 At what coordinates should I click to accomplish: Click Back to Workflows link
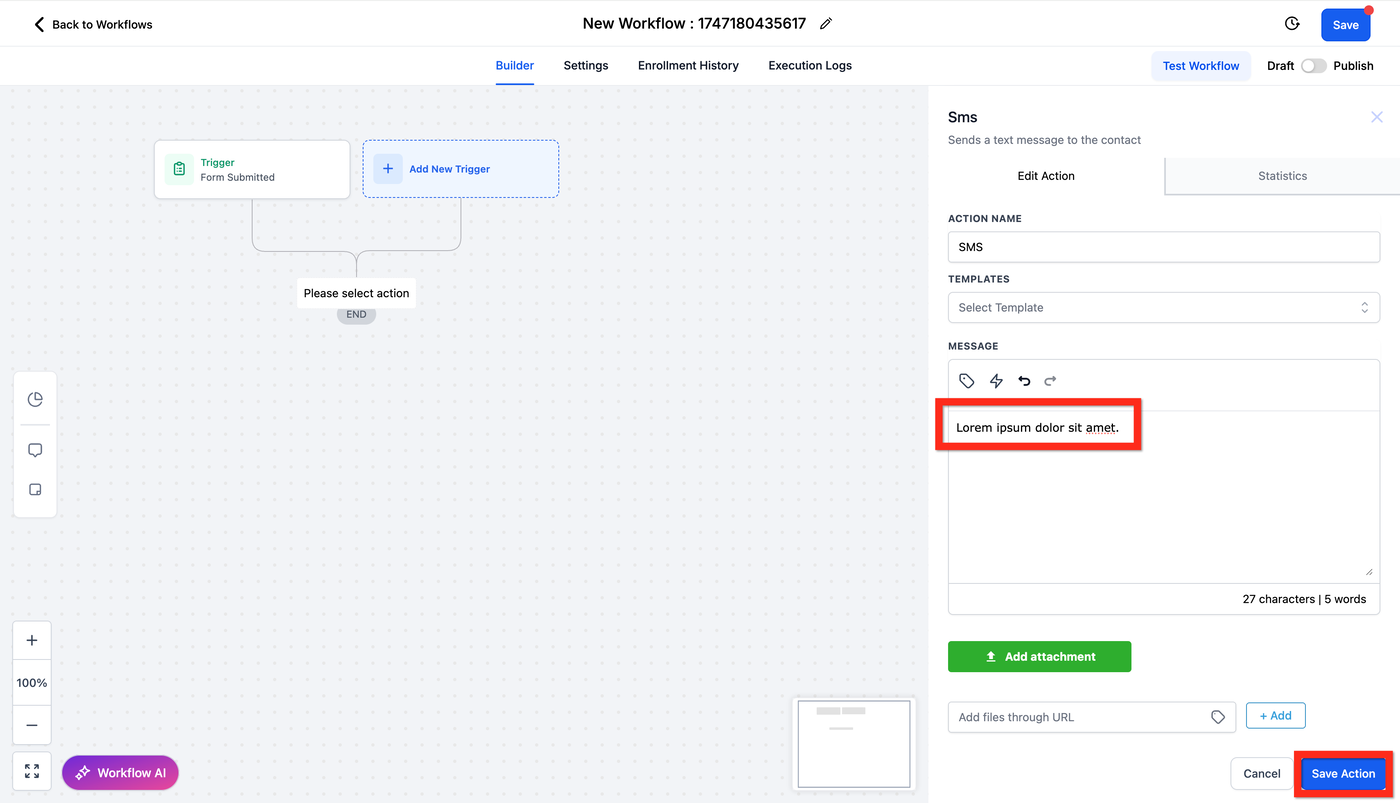click(x=102, y=24)
